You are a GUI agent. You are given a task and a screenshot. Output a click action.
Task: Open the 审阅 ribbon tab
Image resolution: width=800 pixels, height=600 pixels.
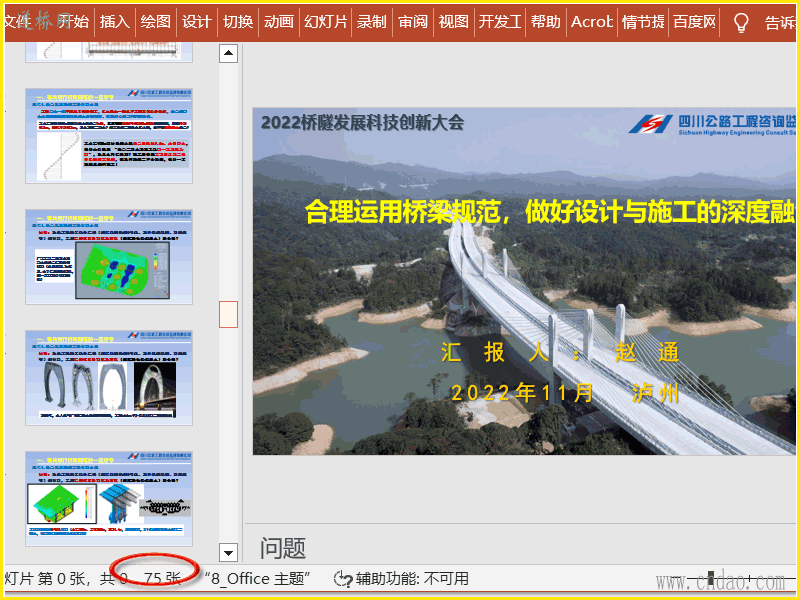(413, 22)
